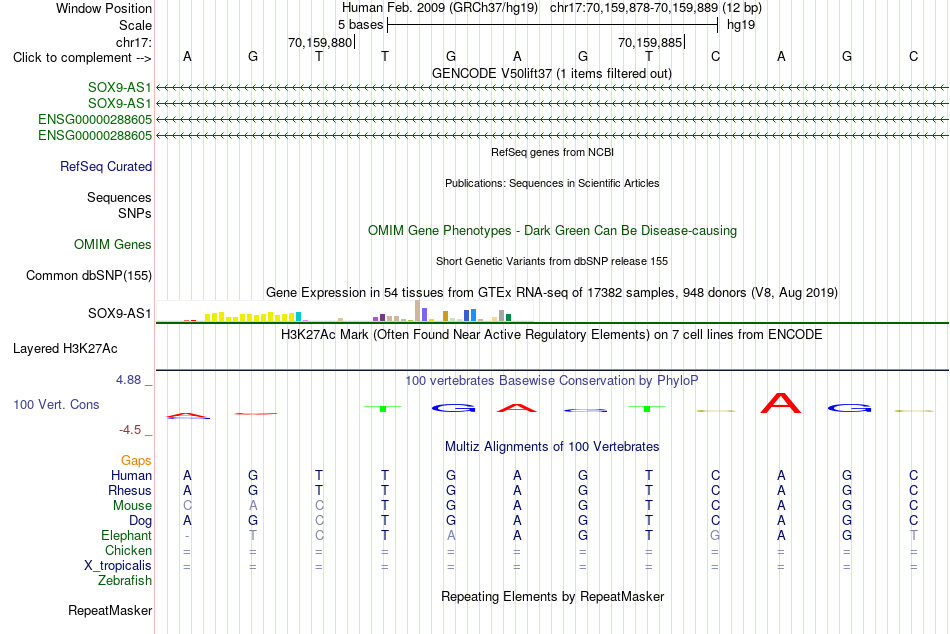
Task: Click the Dog alignment row label
Action: (140, 521)
